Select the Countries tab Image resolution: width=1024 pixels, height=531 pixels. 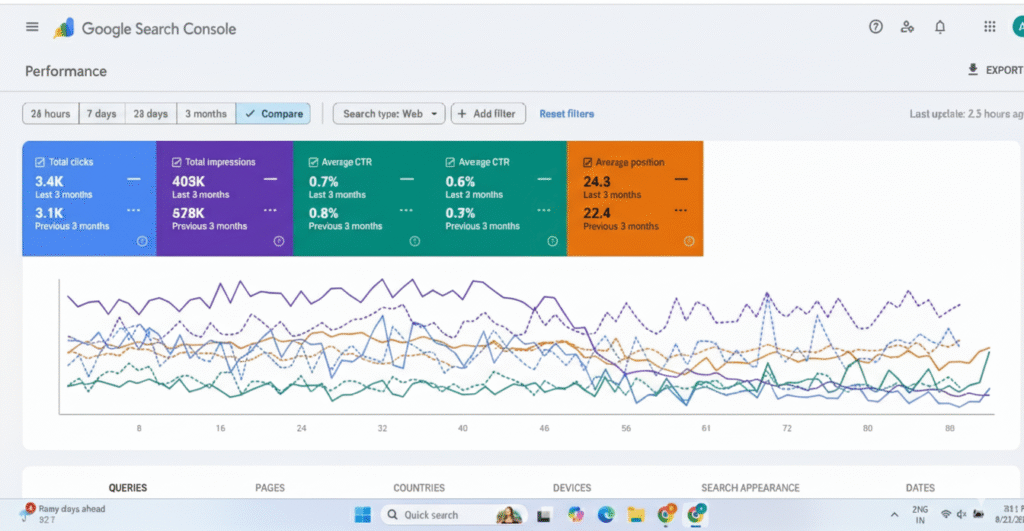[419, 488]
